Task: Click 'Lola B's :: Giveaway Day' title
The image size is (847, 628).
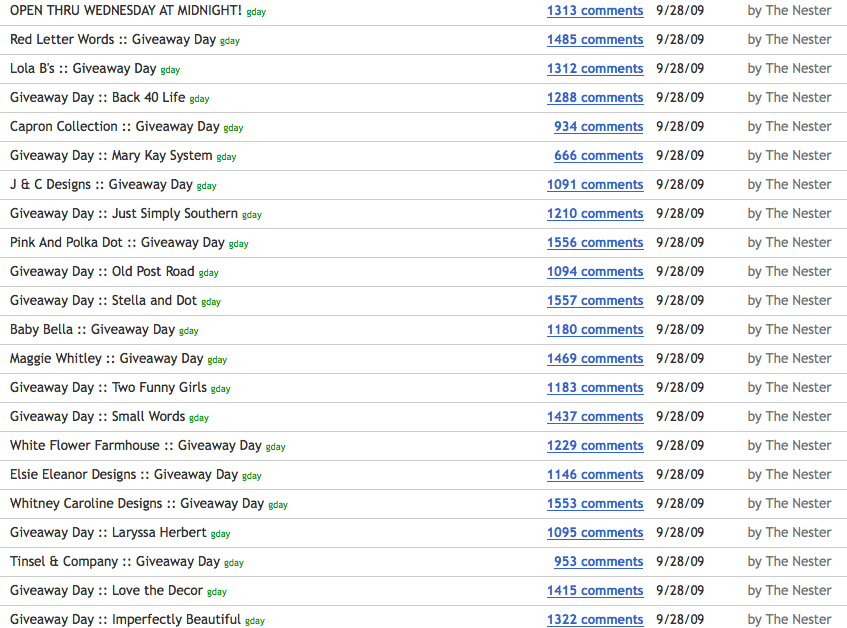Action: (x=83, y=69)
